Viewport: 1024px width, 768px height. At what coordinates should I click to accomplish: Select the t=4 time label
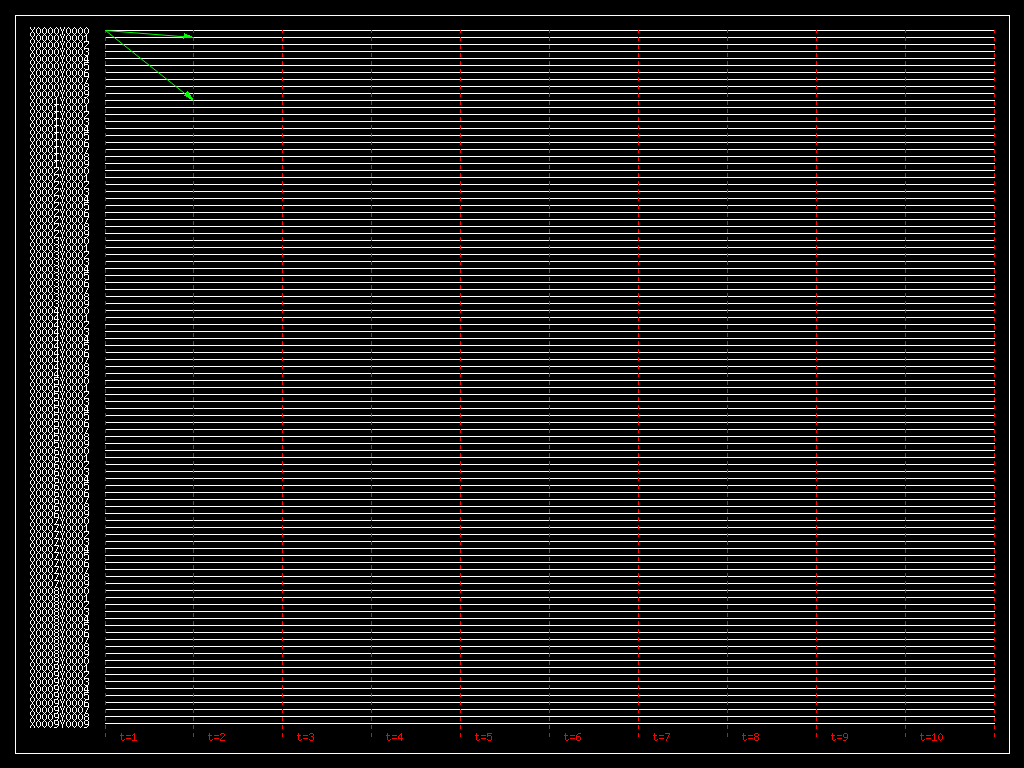[x=395, y=738]
